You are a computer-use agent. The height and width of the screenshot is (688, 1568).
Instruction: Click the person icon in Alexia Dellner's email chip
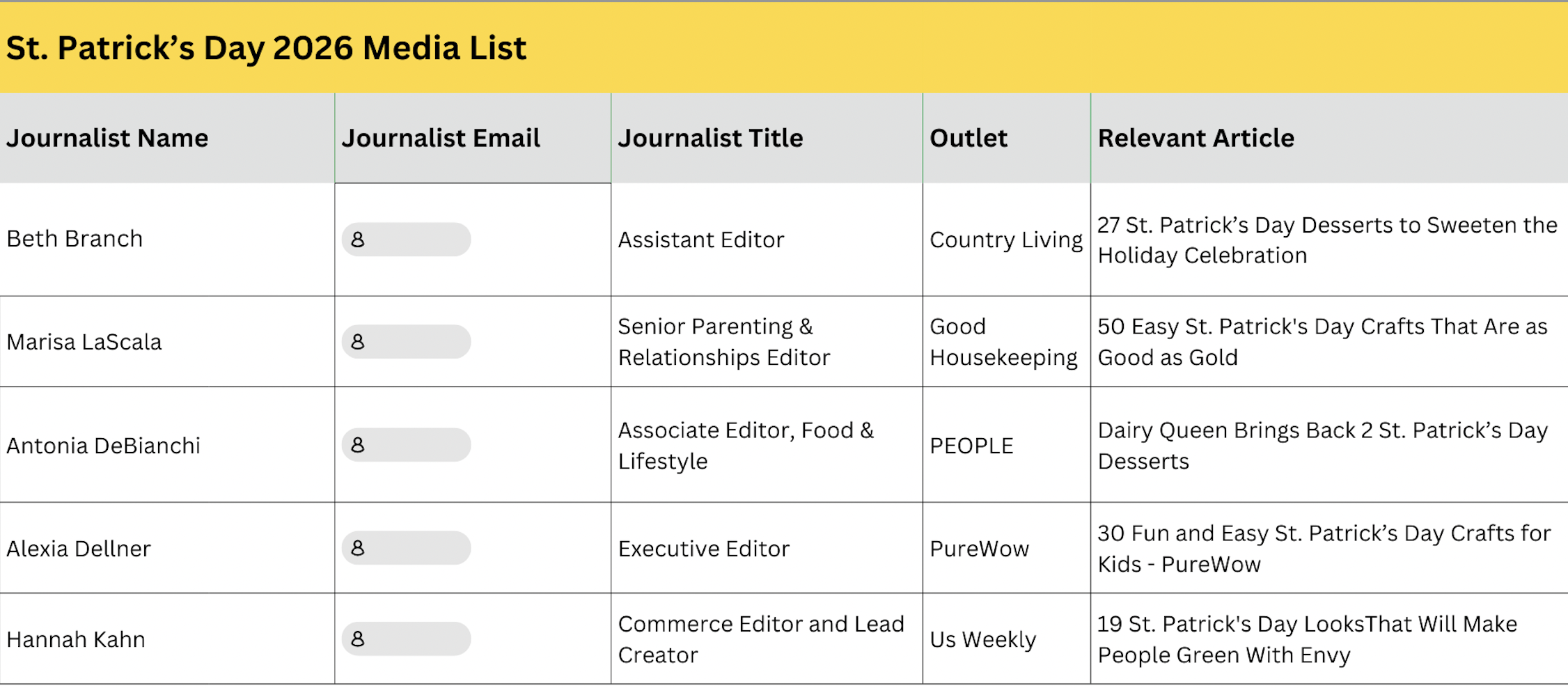coord(358,548)
